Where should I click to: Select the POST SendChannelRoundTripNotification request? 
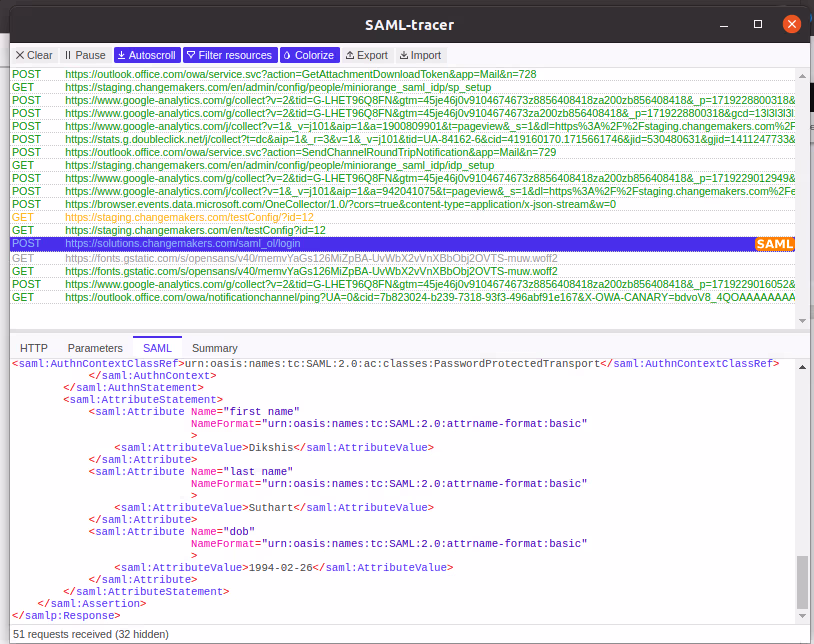coord(402,153)
